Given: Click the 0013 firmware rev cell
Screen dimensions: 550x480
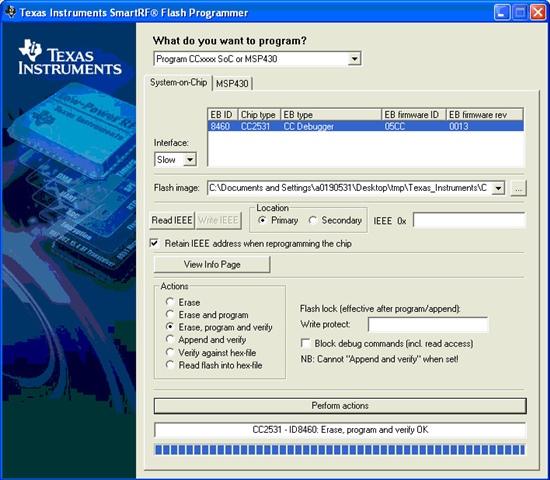Looking at the screenshot, I should point(459,126).
